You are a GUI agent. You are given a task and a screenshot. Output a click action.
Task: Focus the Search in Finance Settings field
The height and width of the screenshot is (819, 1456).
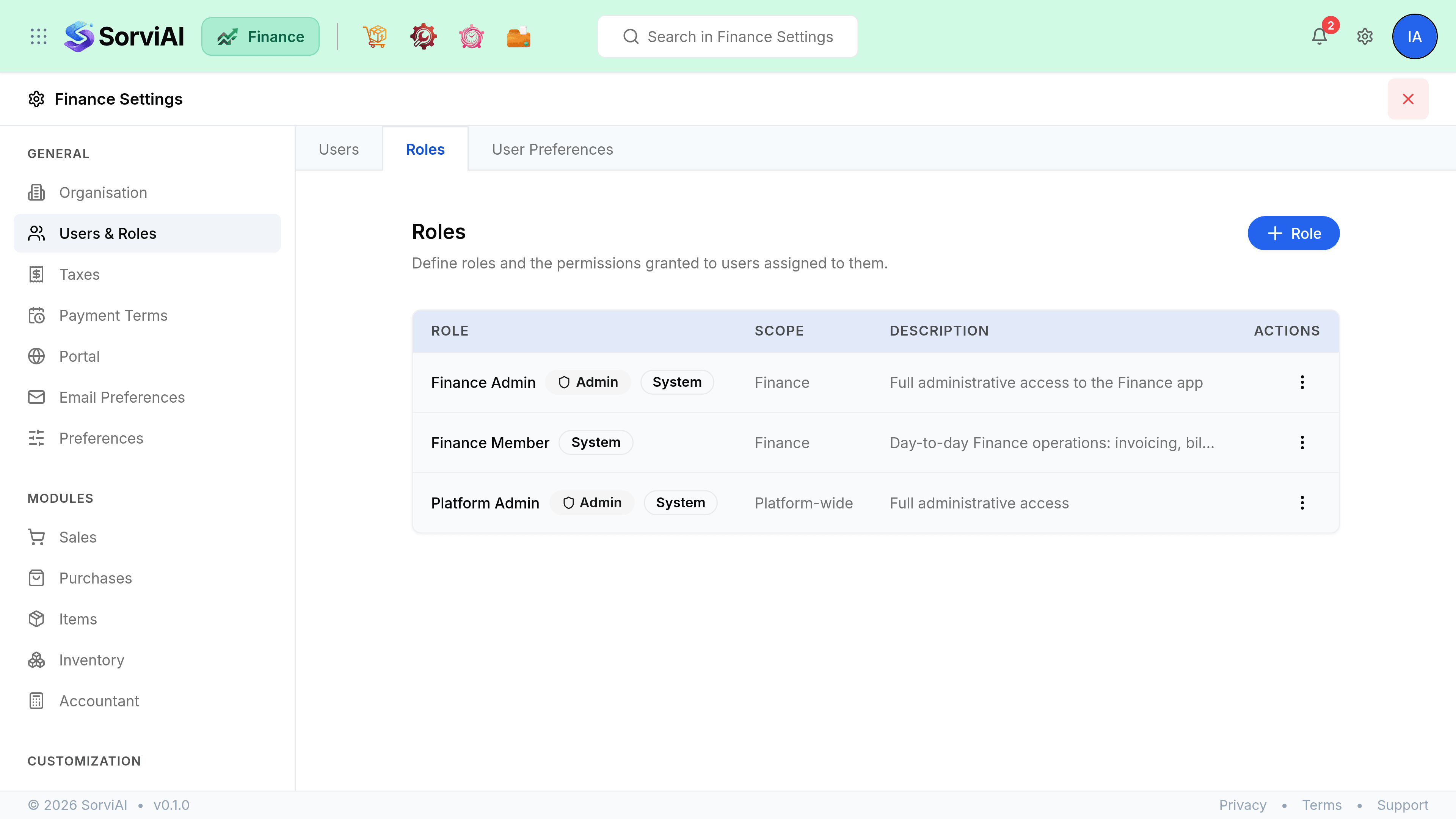point(728,37)
